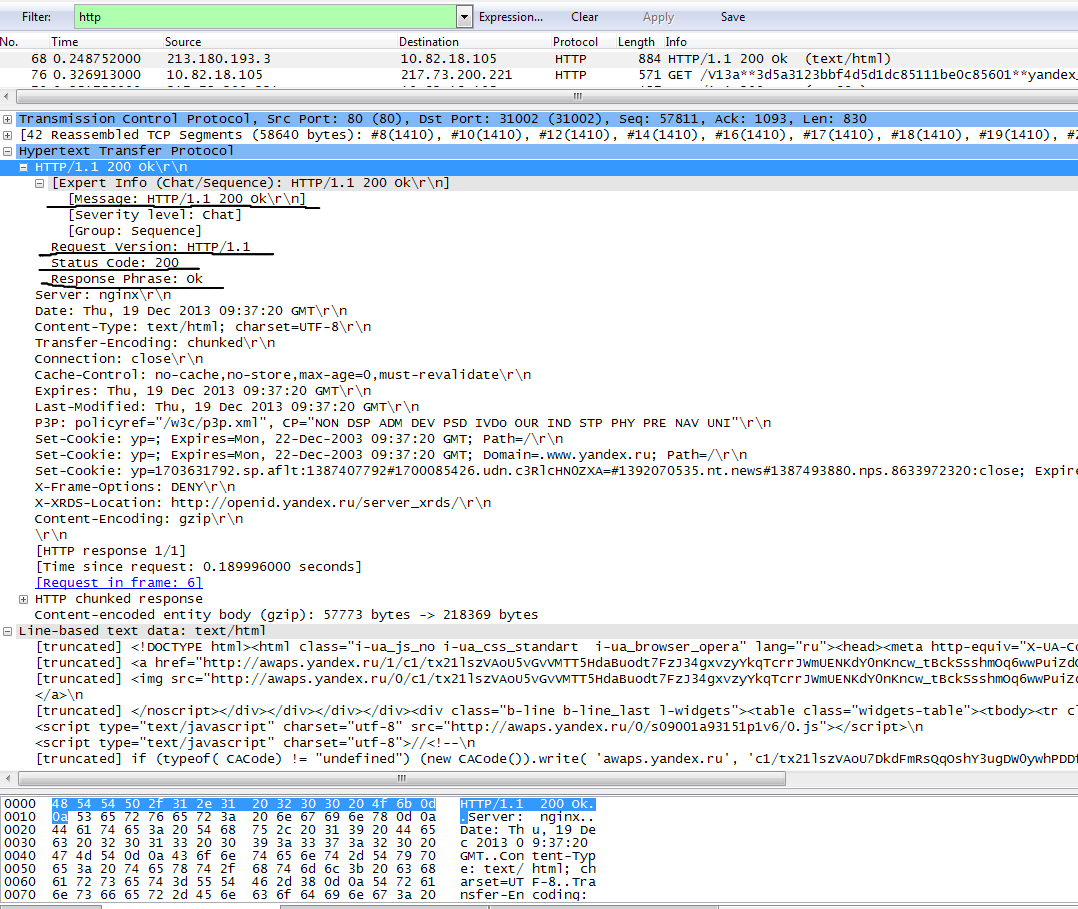Select the Content-Type: text/html header
The image size is (1078, 909).
pos(203,327)
